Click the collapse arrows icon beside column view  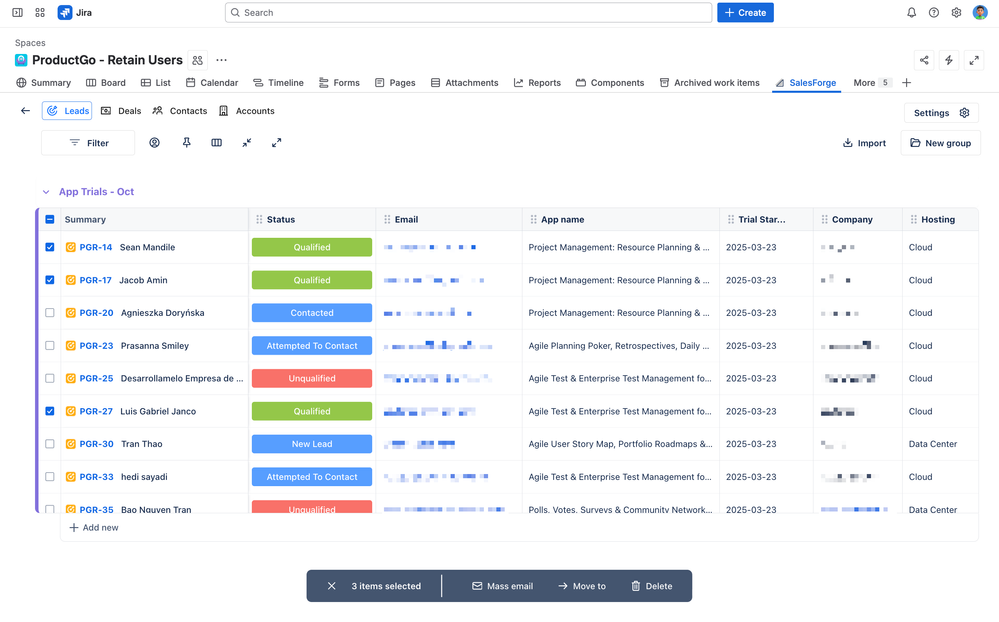coord(248,143)
